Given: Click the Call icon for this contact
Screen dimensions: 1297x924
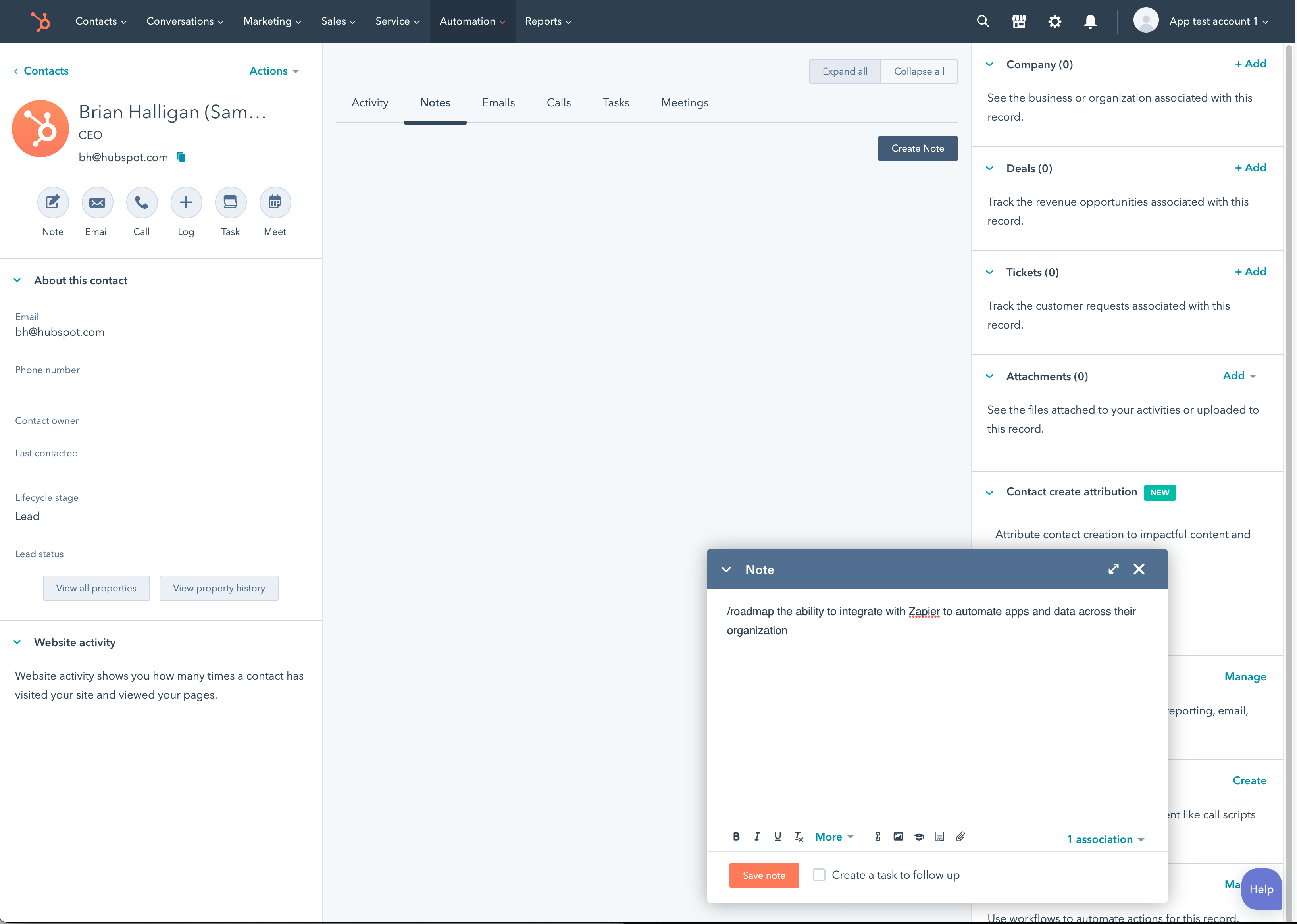Looking at the screenshot, I should (141, 202).
